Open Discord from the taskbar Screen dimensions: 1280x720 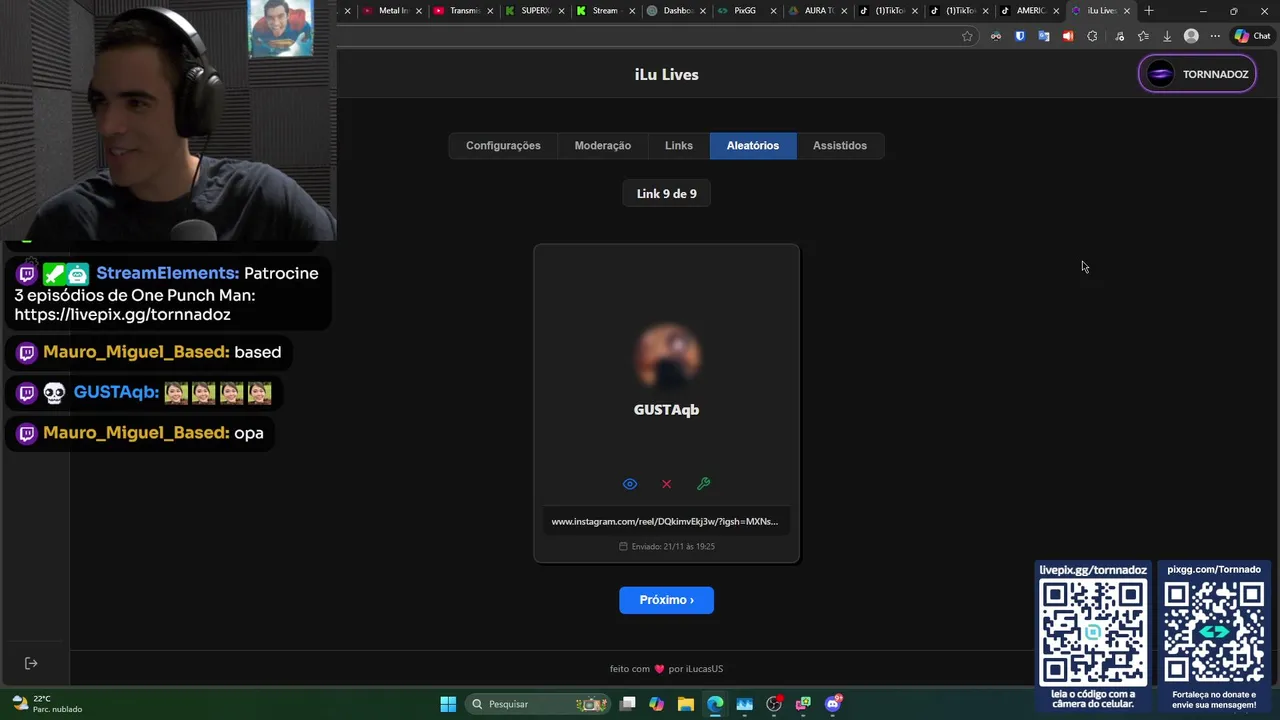(833, 704)
